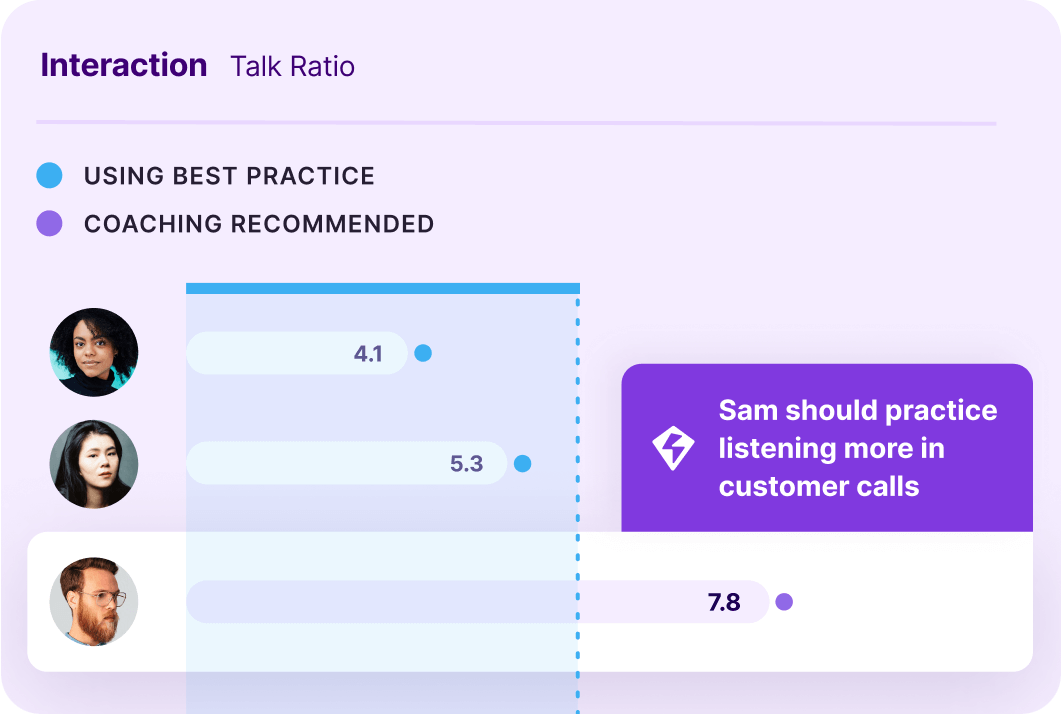Click the blue bar at the top of the best practice range
The width and height of the screenshot is (1061, 714).
(382, 289)
